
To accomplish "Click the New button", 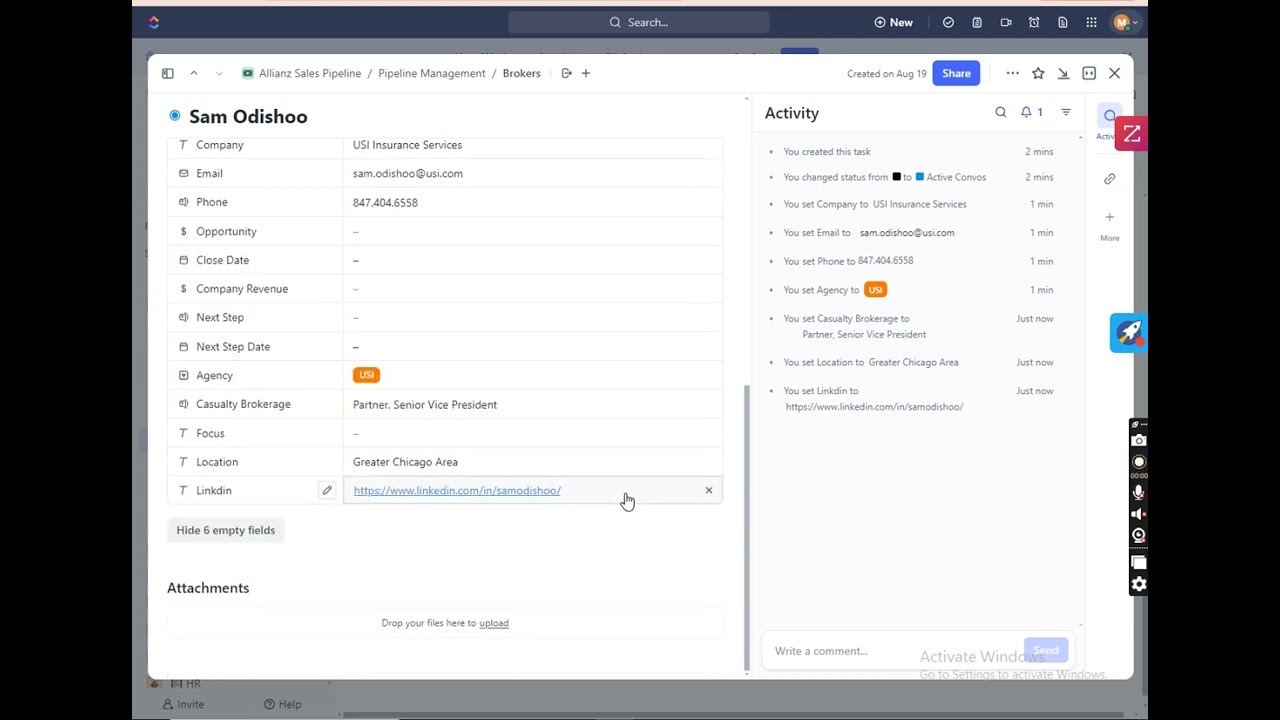I will tap(893, 22).
